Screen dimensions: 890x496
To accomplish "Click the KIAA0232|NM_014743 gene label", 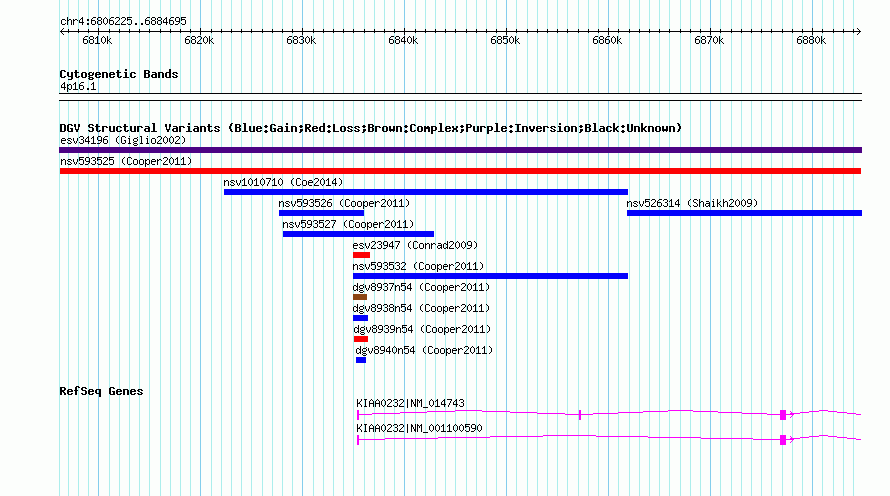I will tap(410, 403).
